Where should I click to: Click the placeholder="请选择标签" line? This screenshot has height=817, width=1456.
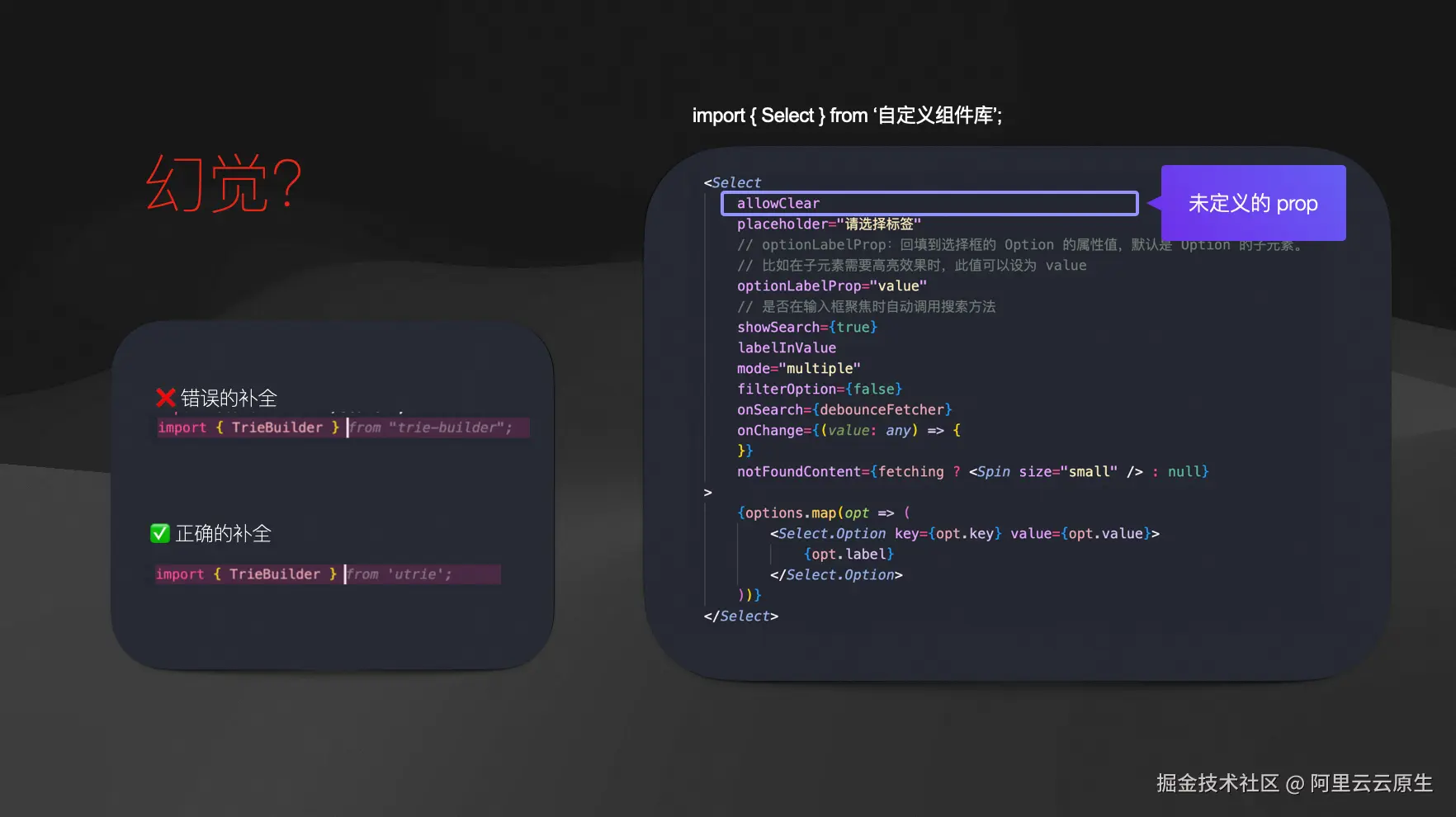[829, 224]
